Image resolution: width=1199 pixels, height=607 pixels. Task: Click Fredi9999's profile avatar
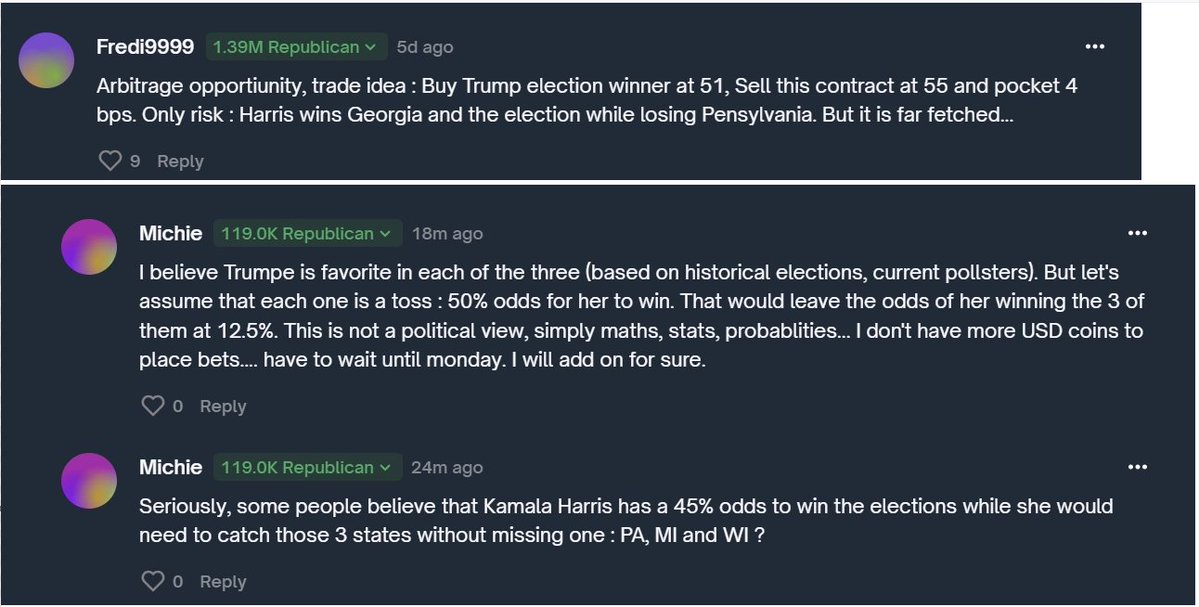(x=47, y=60)
